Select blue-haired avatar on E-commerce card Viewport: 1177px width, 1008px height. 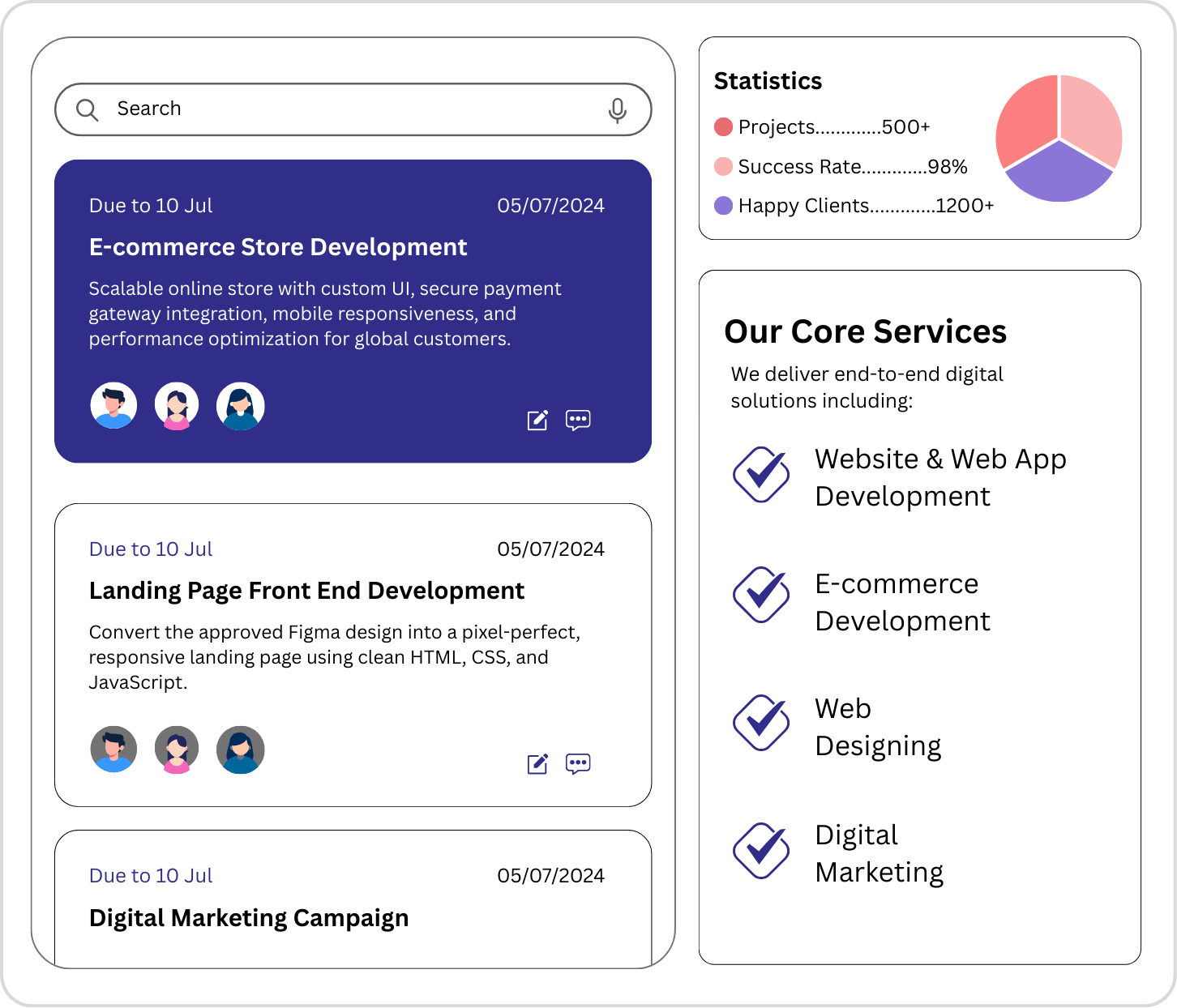point(241,406)
